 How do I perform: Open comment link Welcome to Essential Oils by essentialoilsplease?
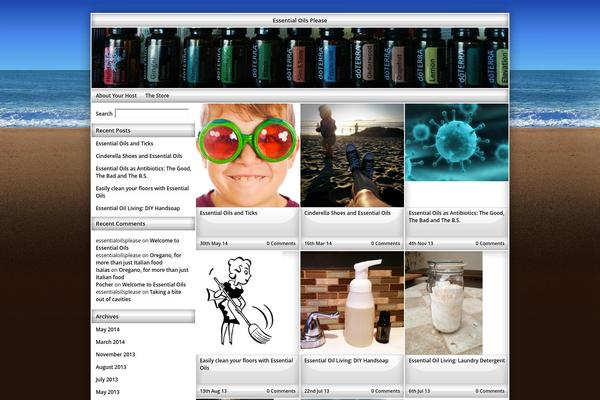point(137,244)
